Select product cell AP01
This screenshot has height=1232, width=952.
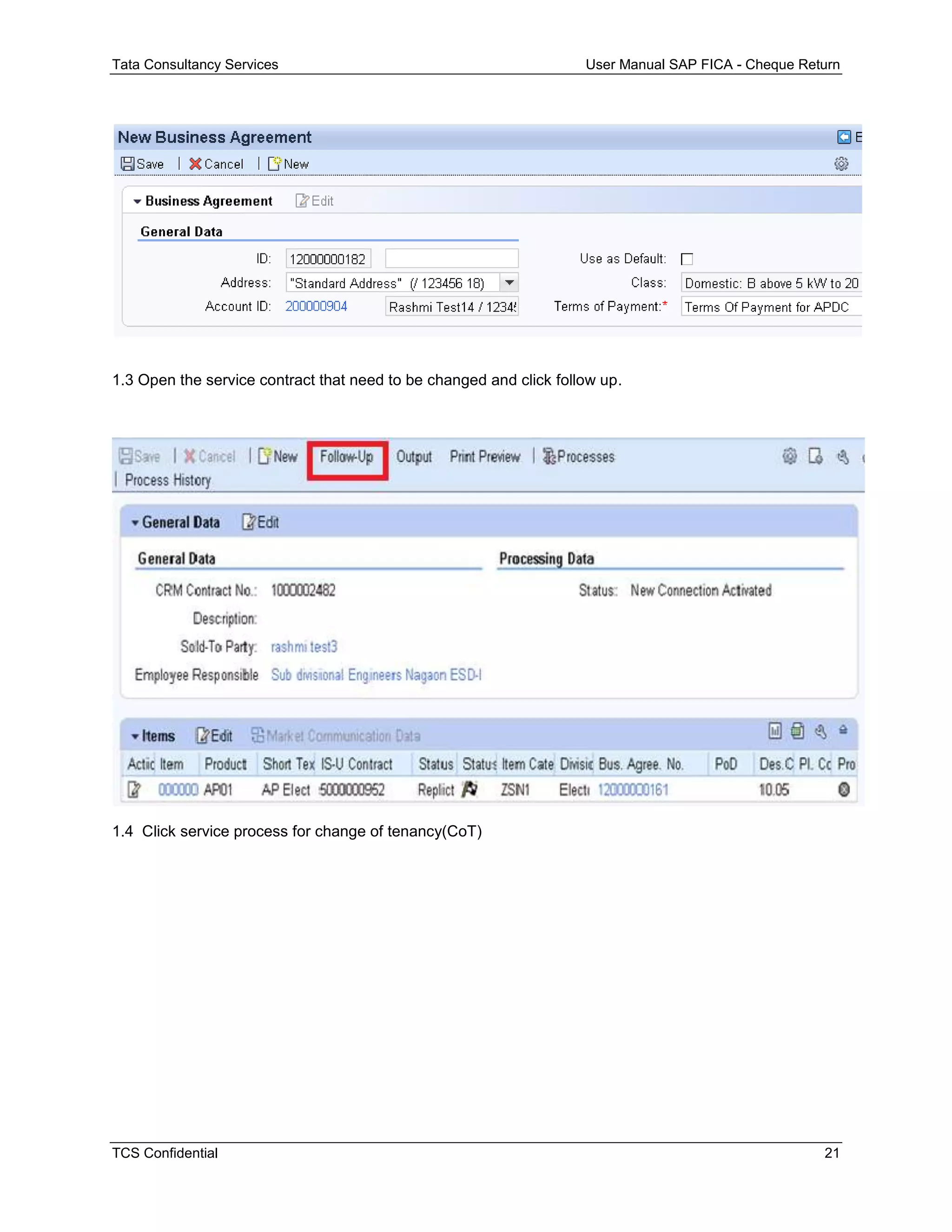[x=218, y=790]
